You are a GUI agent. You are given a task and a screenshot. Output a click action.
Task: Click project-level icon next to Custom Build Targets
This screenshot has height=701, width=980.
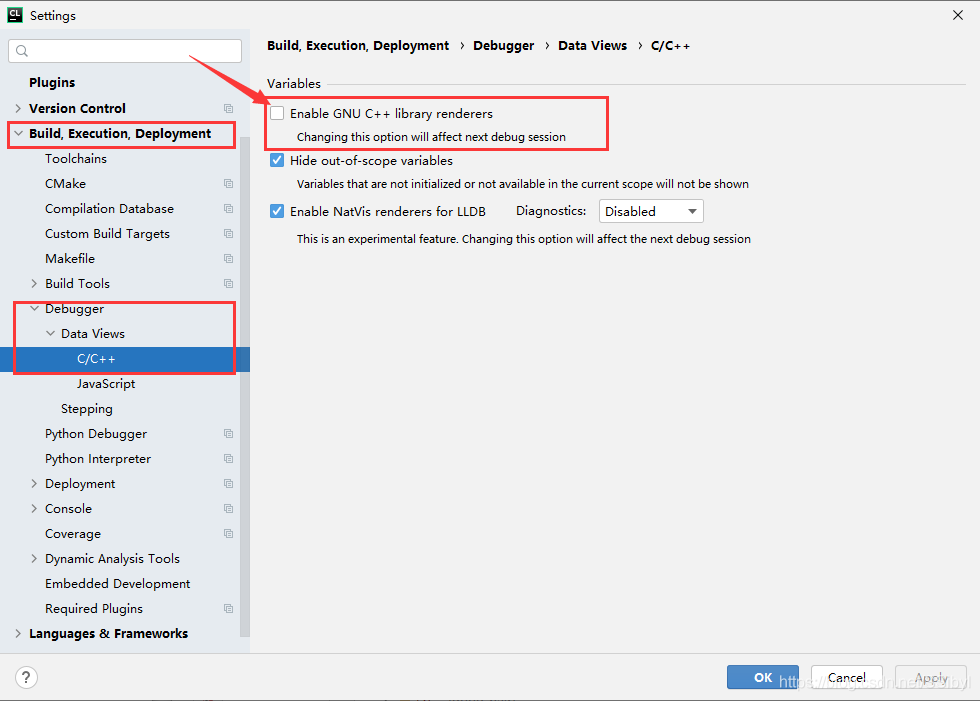(x=229, y=234)
